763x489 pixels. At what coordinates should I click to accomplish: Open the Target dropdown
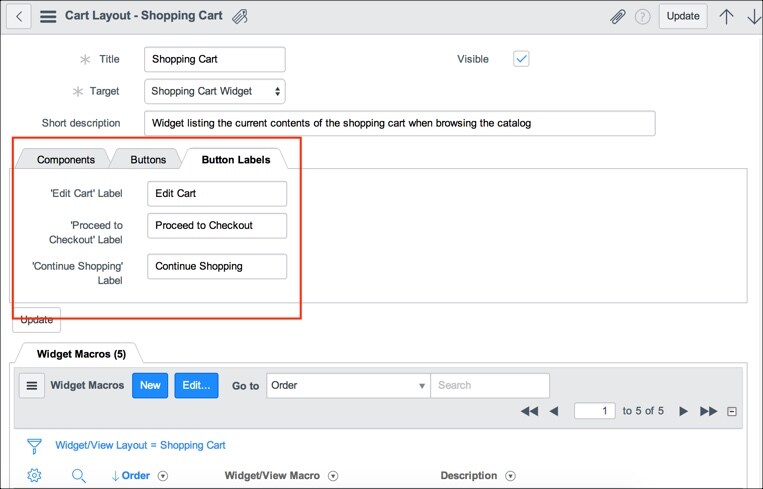[x=215, y=91]
